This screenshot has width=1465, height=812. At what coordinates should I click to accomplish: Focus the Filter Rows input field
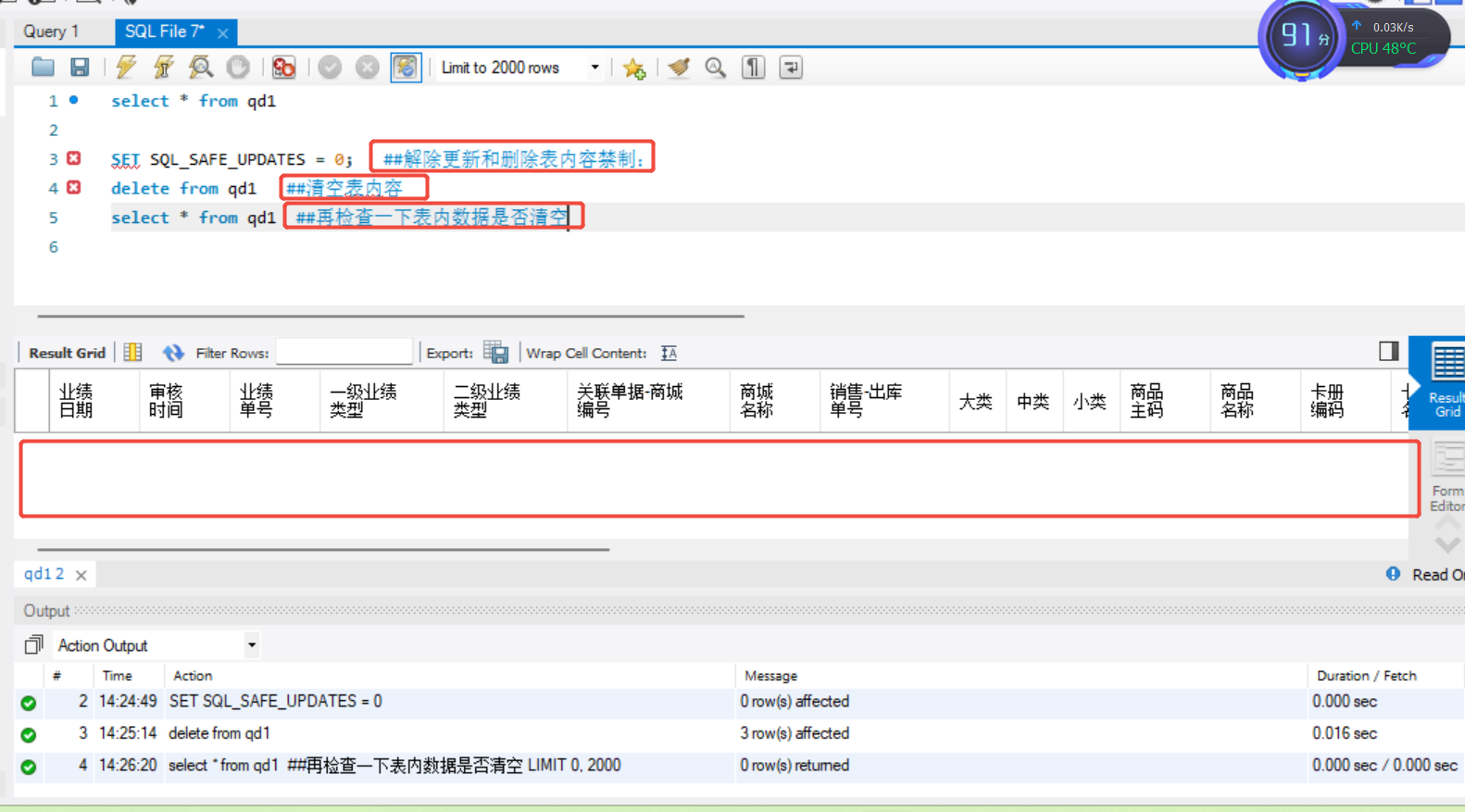[344, 352]
